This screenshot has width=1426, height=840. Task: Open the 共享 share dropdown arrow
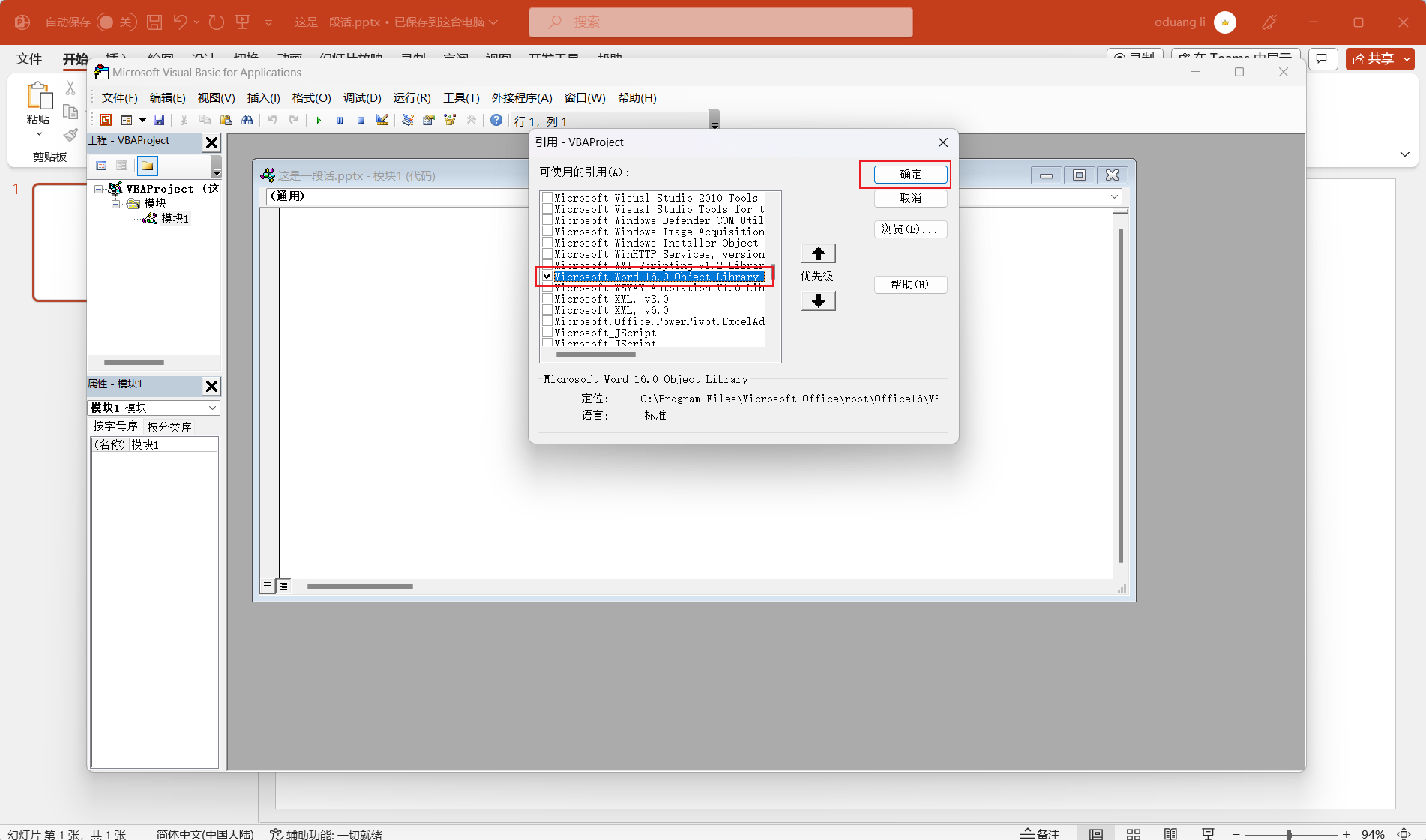(1407, 59)
